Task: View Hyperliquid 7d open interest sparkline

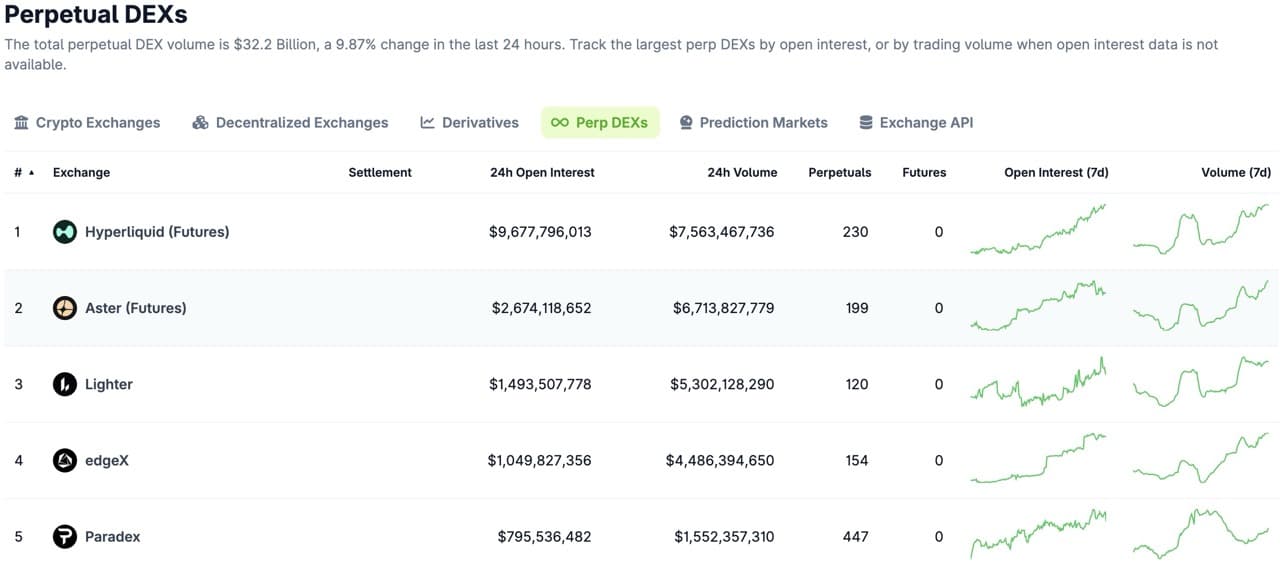Action: [x=1038, y=230]
